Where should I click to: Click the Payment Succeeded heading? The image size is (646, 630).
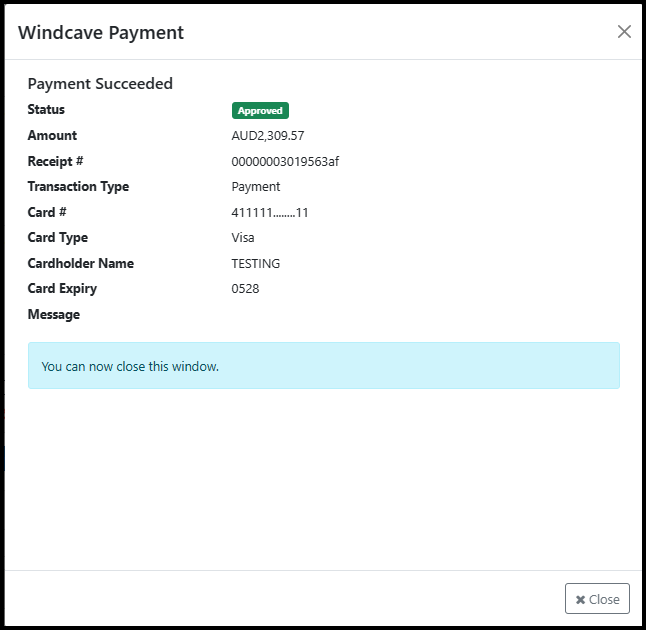tap(100, 84)
